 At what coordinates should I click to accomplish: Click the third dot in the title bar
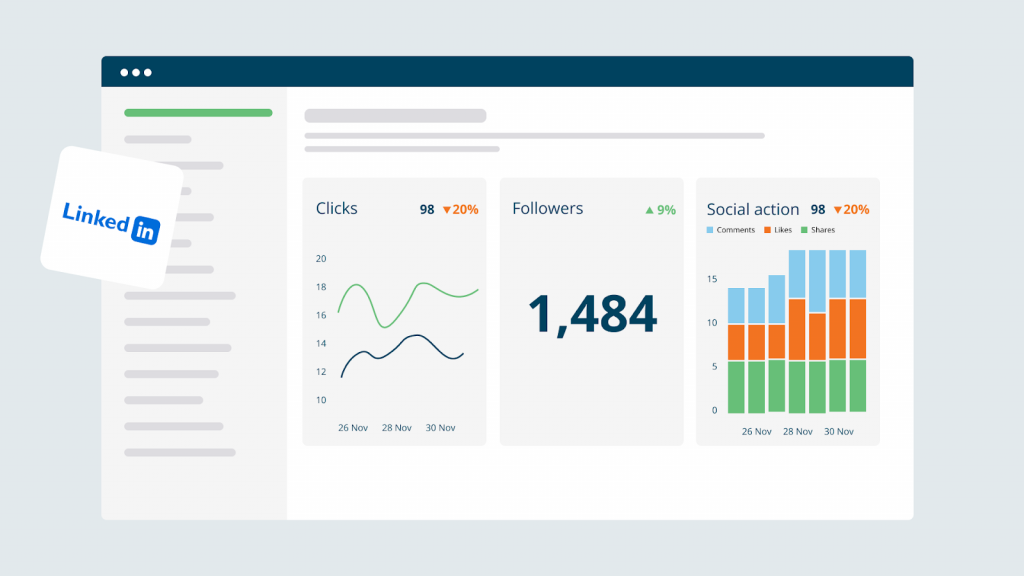point(149,71)
